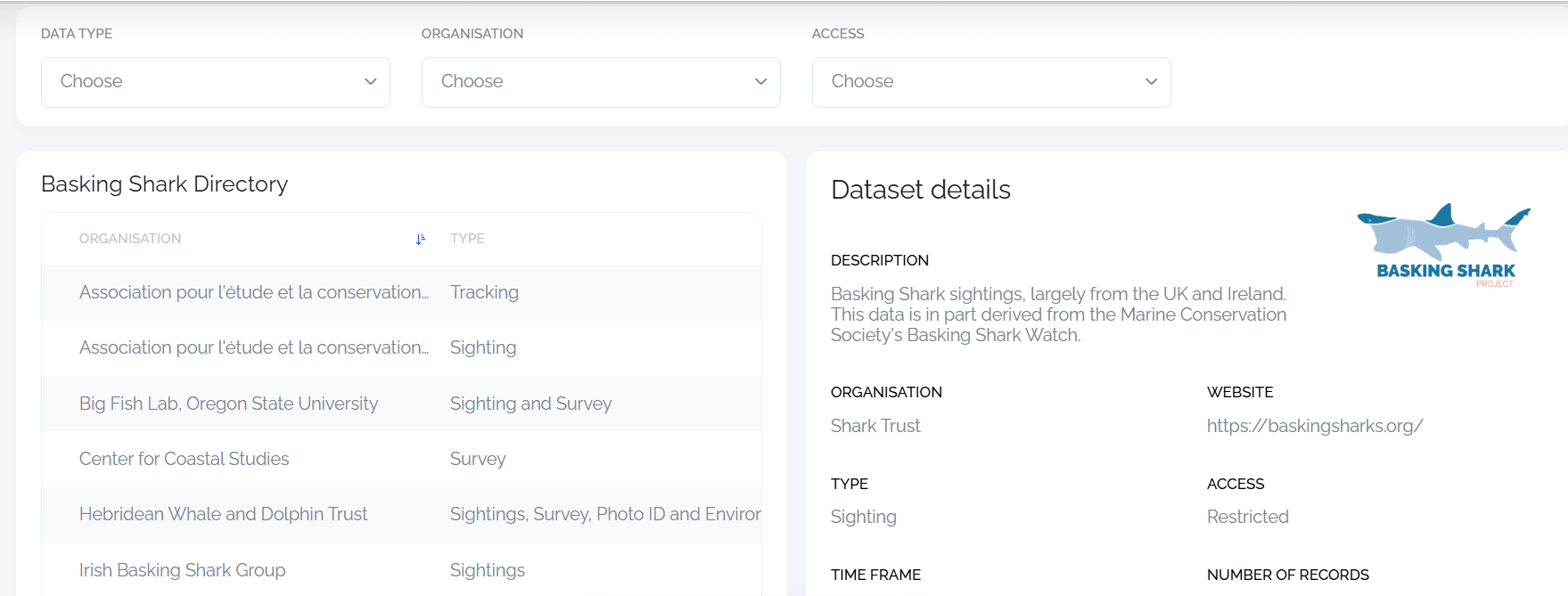This screenshot has height=596, width=1568.
Task: Click the NUMBER OF RECORDS label
Action: click(1288, 575)
